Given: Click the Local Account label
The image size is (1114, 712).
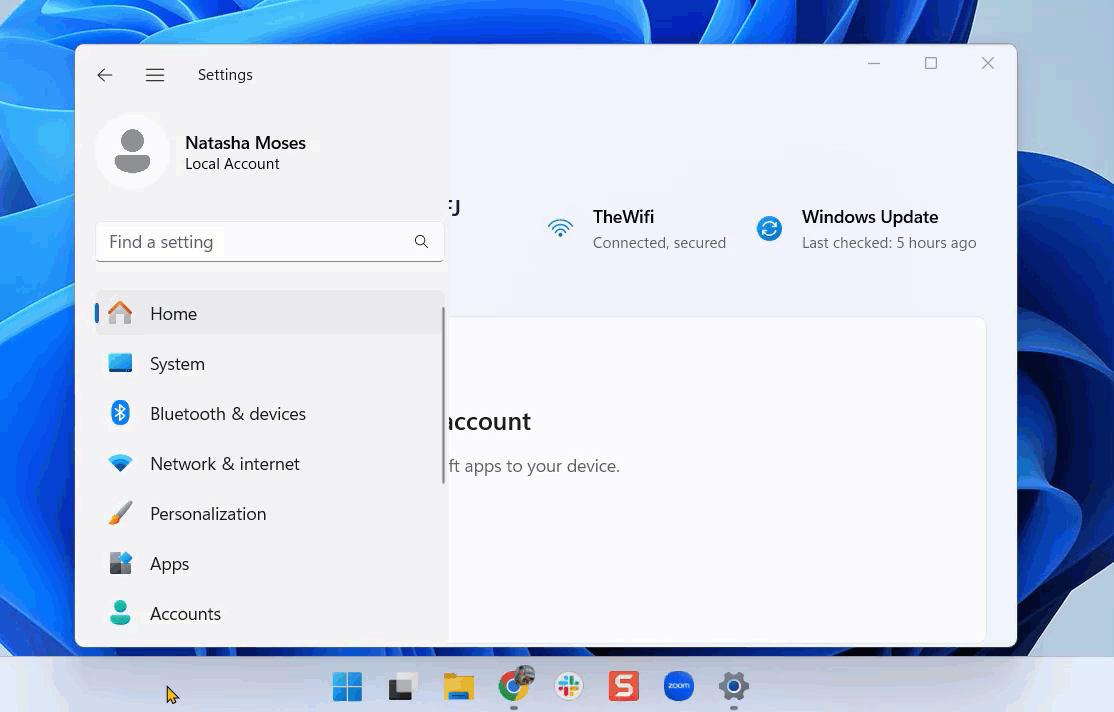Looking at the screenshot, I should pos(232,164).
